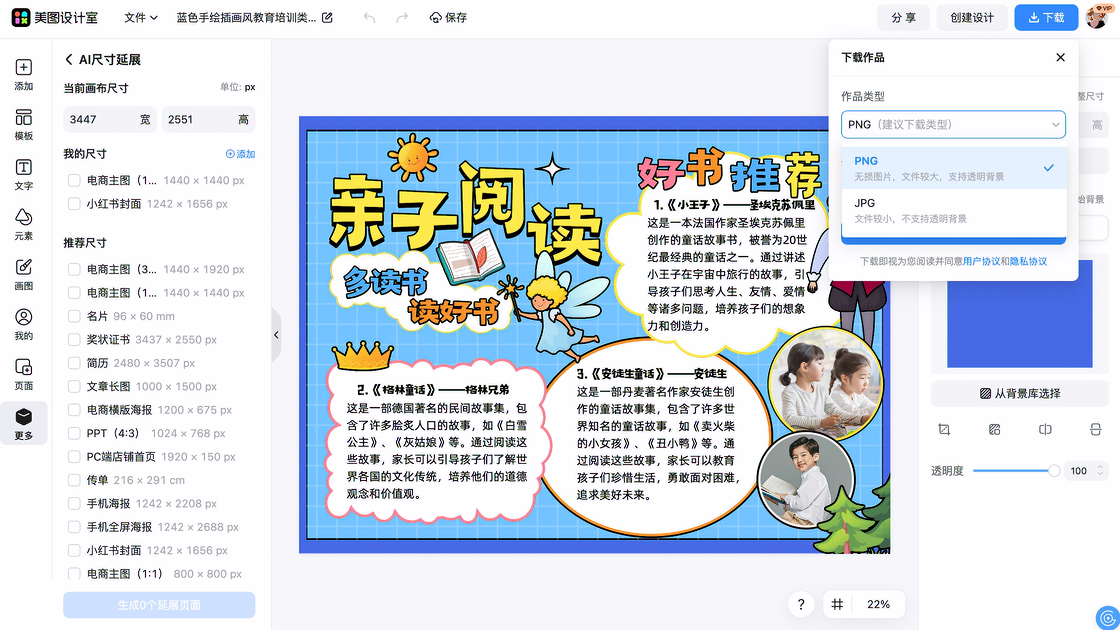Open the 用户协议 link
Viewport: 1120px width, 630px height.
click(981, 261)
